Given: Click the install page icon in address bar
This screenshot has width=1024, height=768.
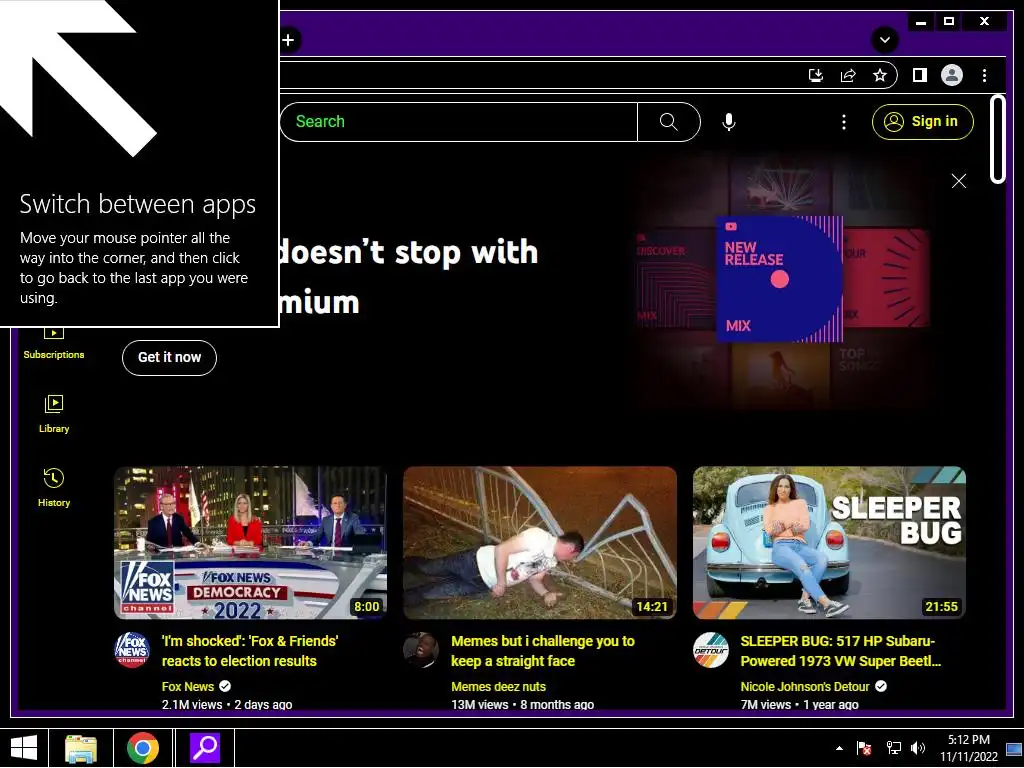Looking at the screenshot, I should (x=816, y=76).
